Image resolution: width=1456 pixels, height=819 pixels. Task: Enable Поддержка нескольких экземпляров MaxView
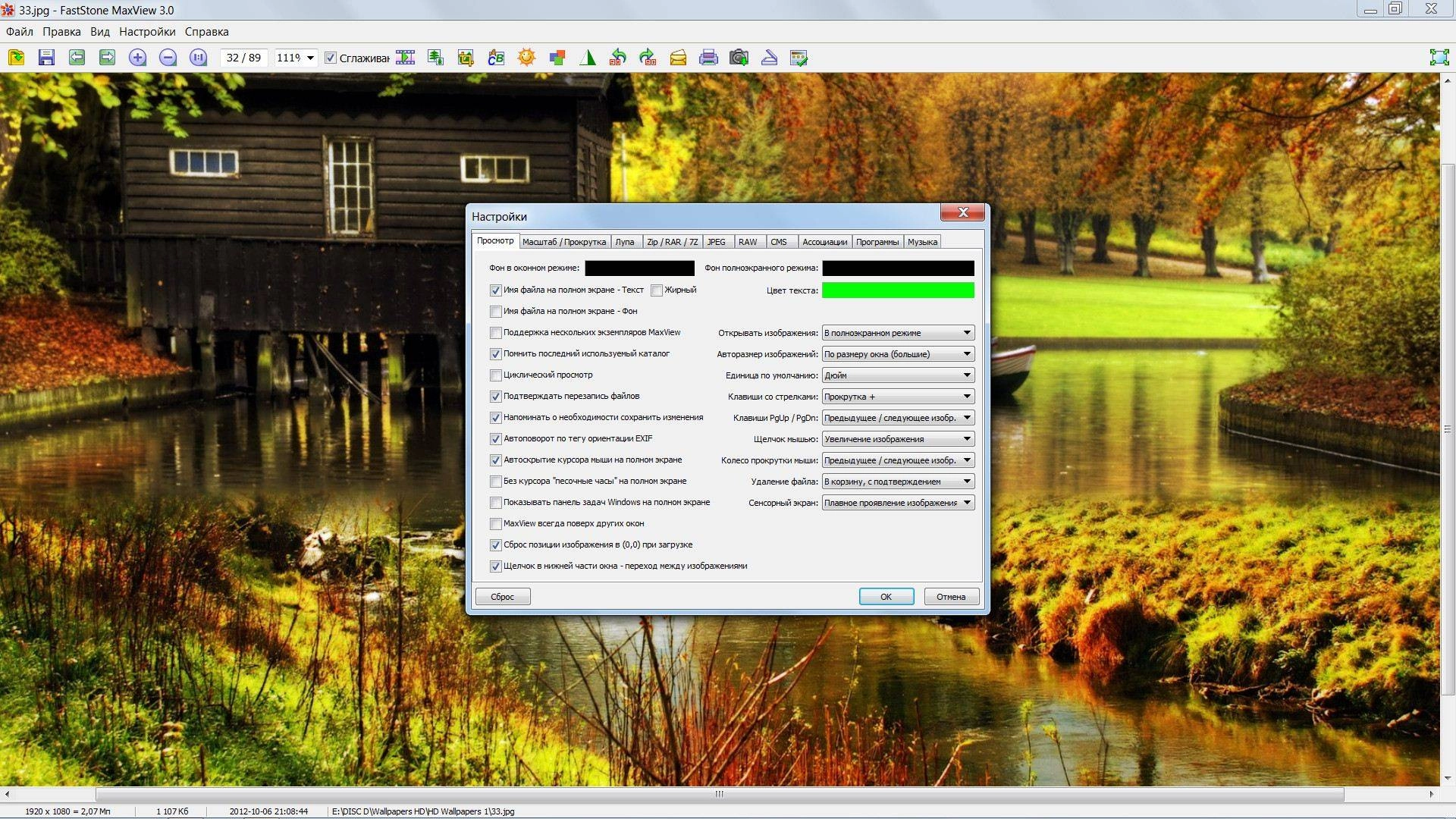[x=496, y=333]
